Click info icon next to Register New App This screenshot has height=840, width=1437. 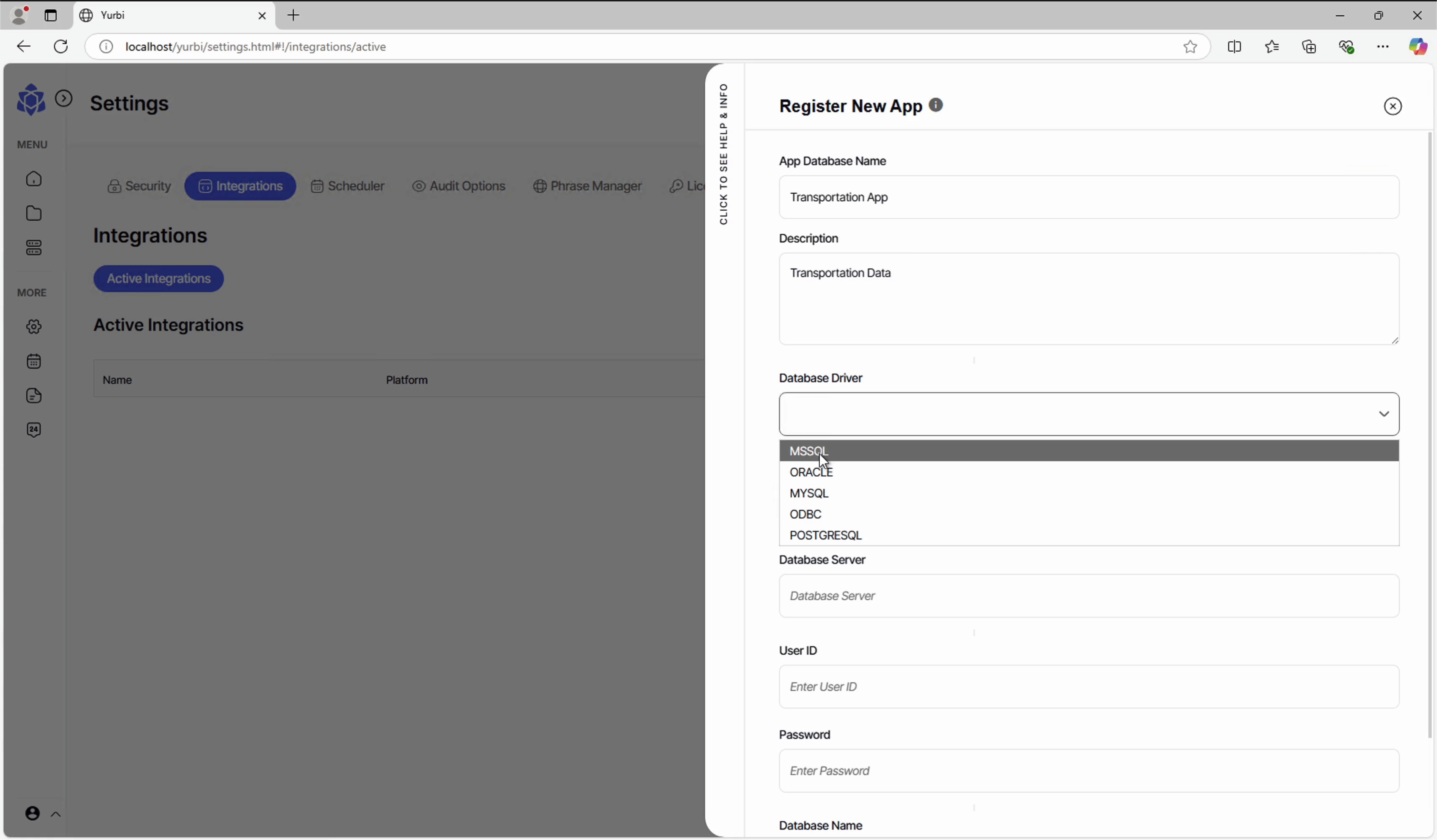click(x=936, y=105)
